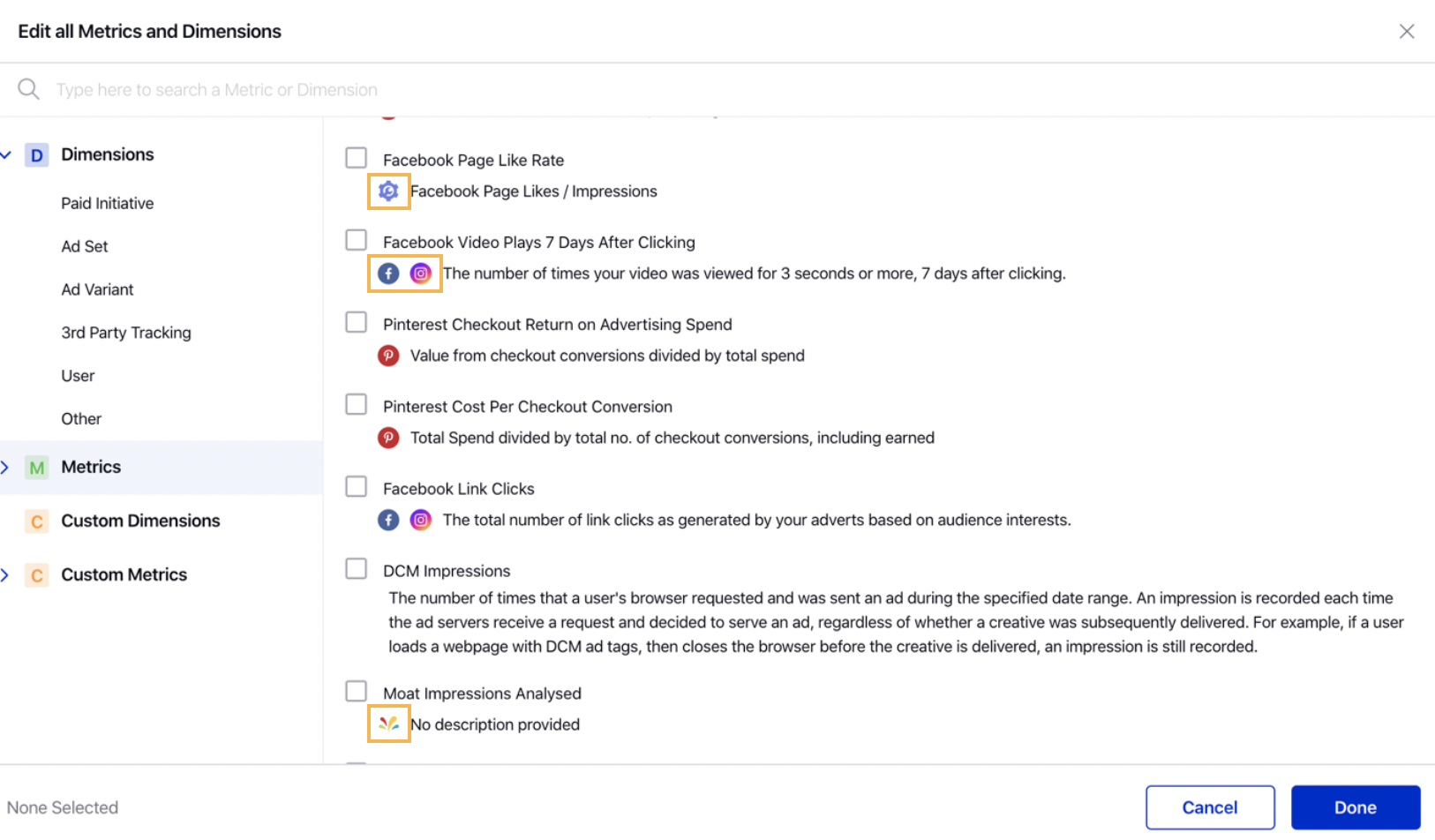The height and width of the screenshot is (840, 1435).
Task: Click Pinterest Checkout Return on Advertising Spend label
Action: coord(558,324)
